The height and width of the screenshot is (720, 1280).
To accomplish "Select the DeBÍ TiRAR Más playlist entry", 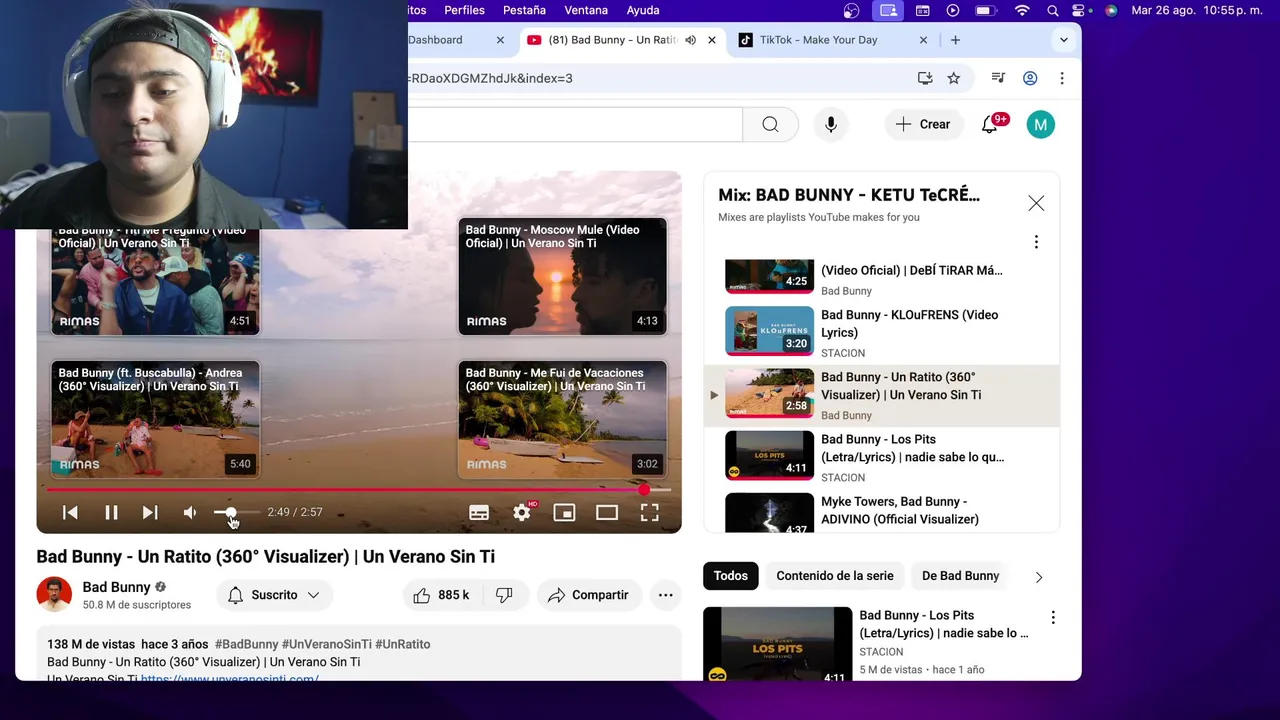I will (881, 277).
